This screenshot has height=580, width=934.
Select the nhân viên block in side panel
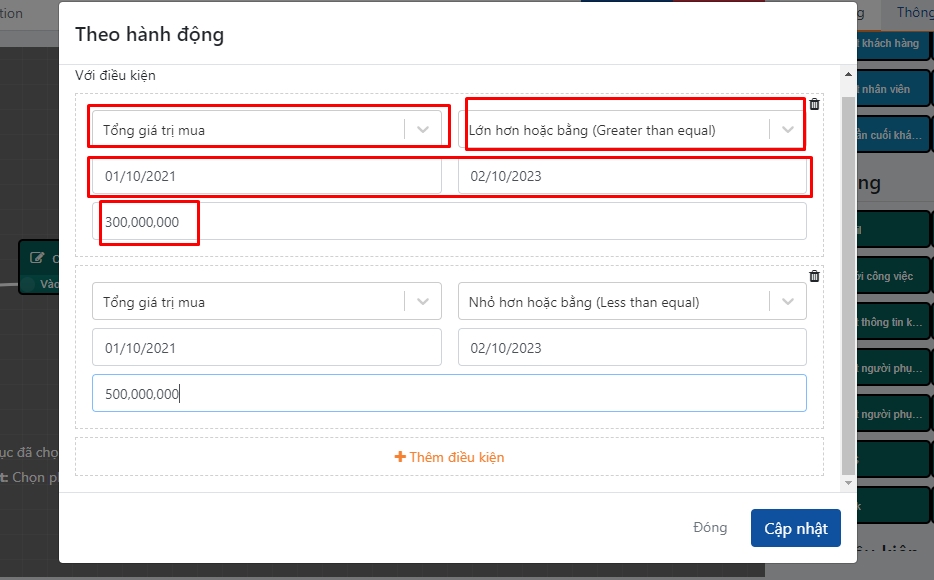click(x=890, y=89)
